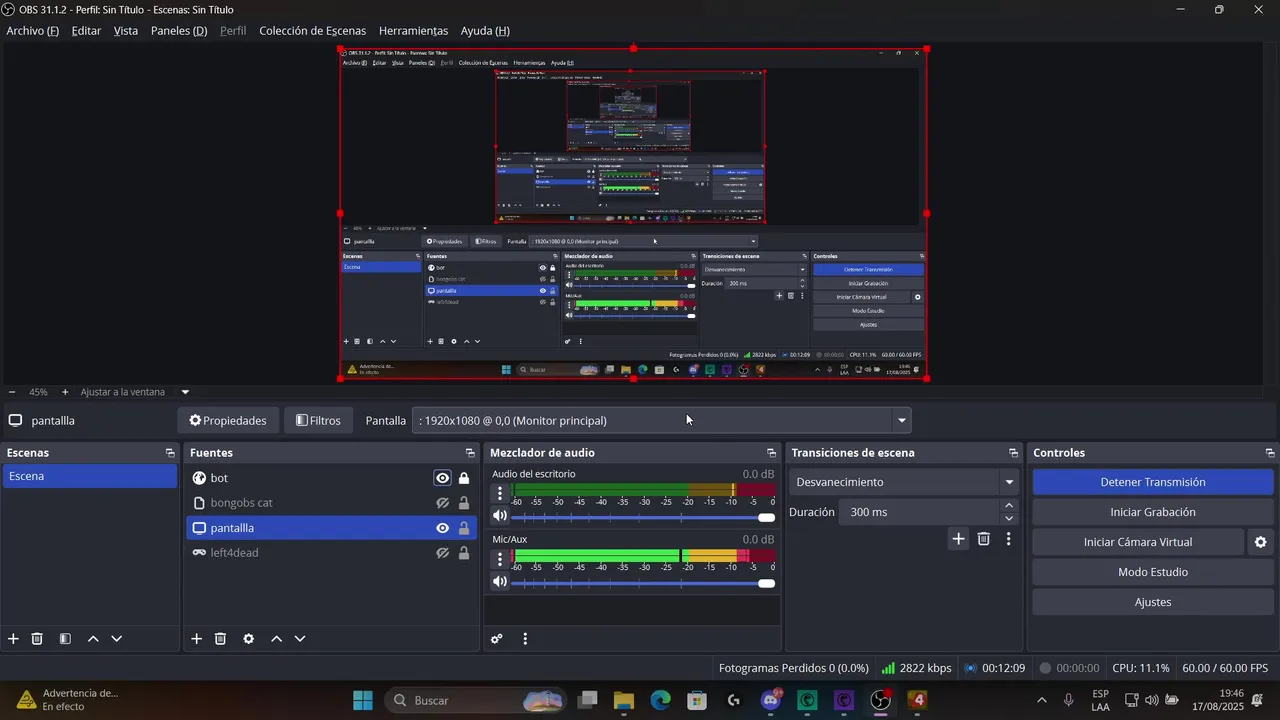Decrease Duración with down stepper arrow

[x=1009, y=518]
